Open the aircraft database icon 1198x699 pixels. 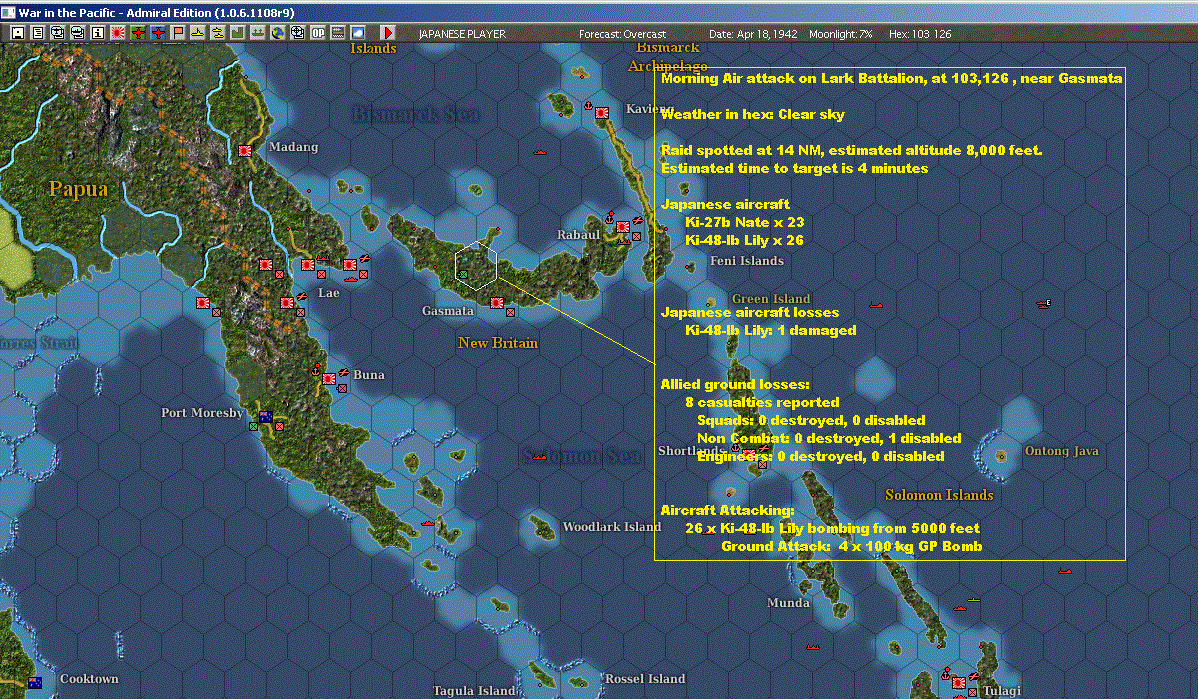point(57,33)
